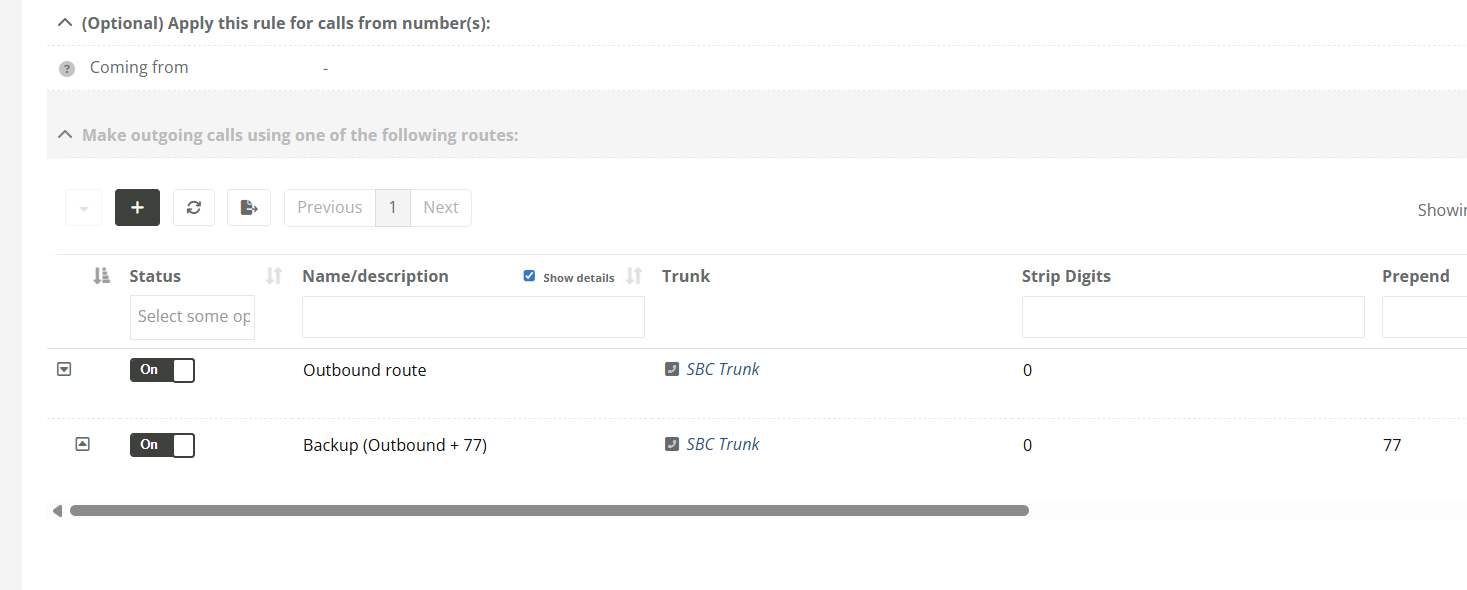This screenshot has width=1467, height=590.
Task: Move Backup route up with arrow icon
Action: [83, 444]
